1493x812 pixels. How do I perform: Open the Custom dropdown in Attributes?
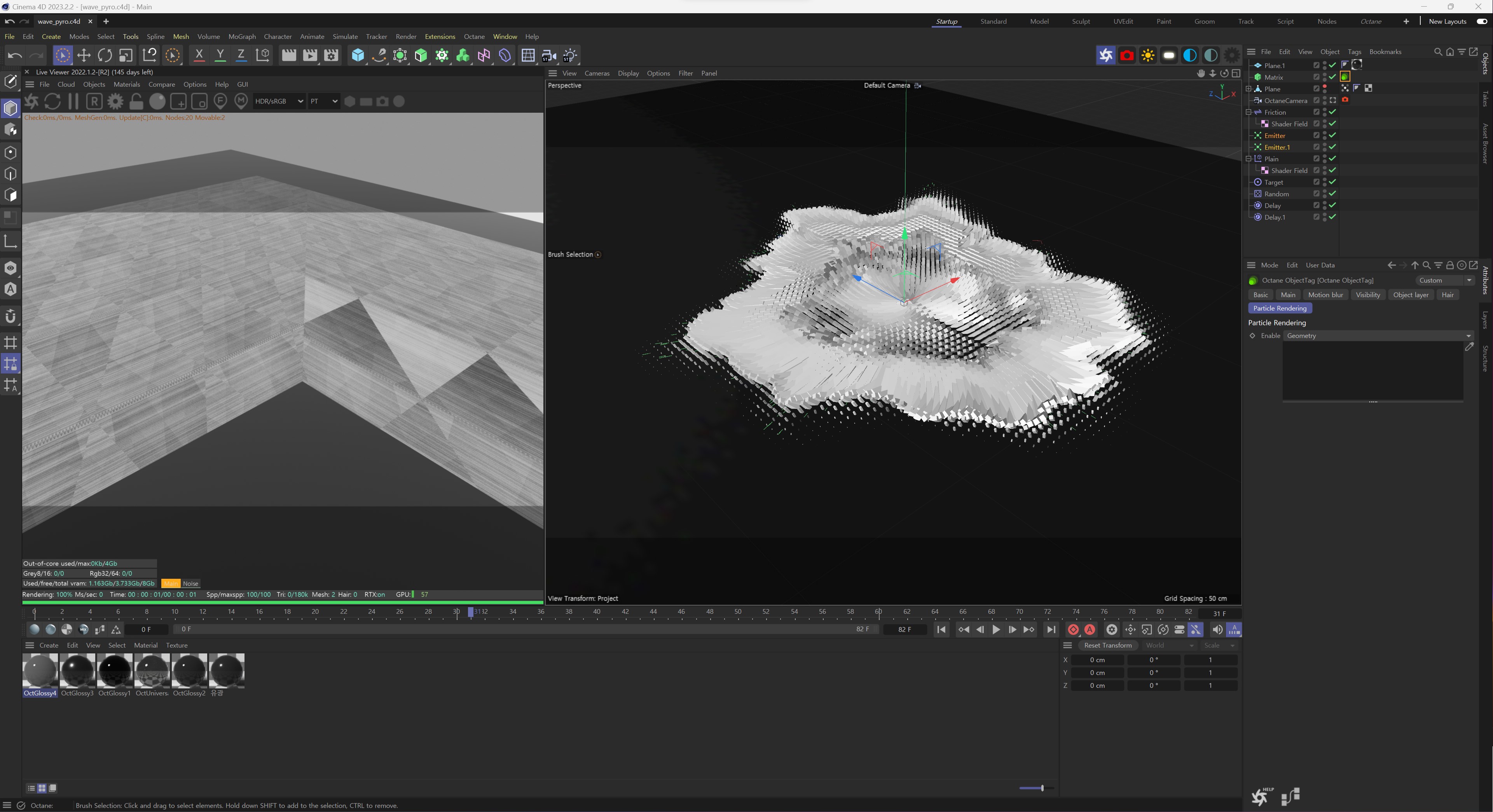[x=1445, y=280]
